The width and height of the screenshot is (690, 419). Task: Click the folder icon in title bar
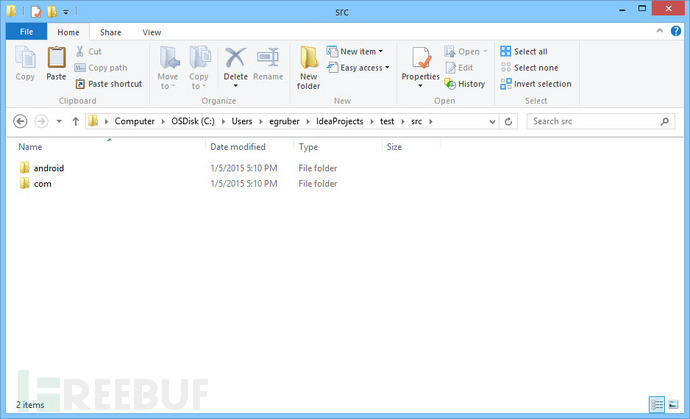pyautogui.click(x=11, y=11)
